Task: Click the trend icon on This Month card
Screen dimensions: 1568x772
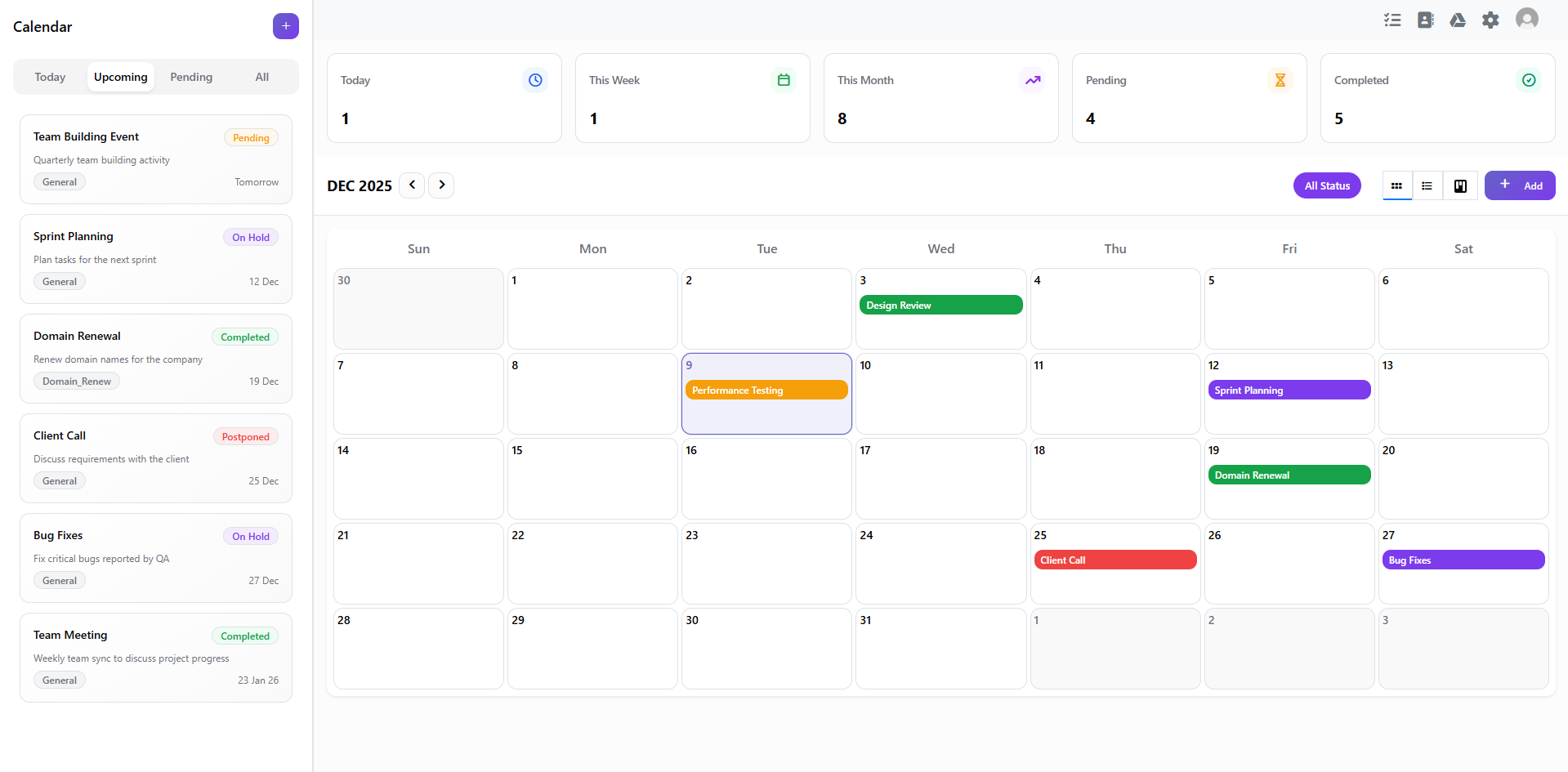Action: [x=1032, y=80]
